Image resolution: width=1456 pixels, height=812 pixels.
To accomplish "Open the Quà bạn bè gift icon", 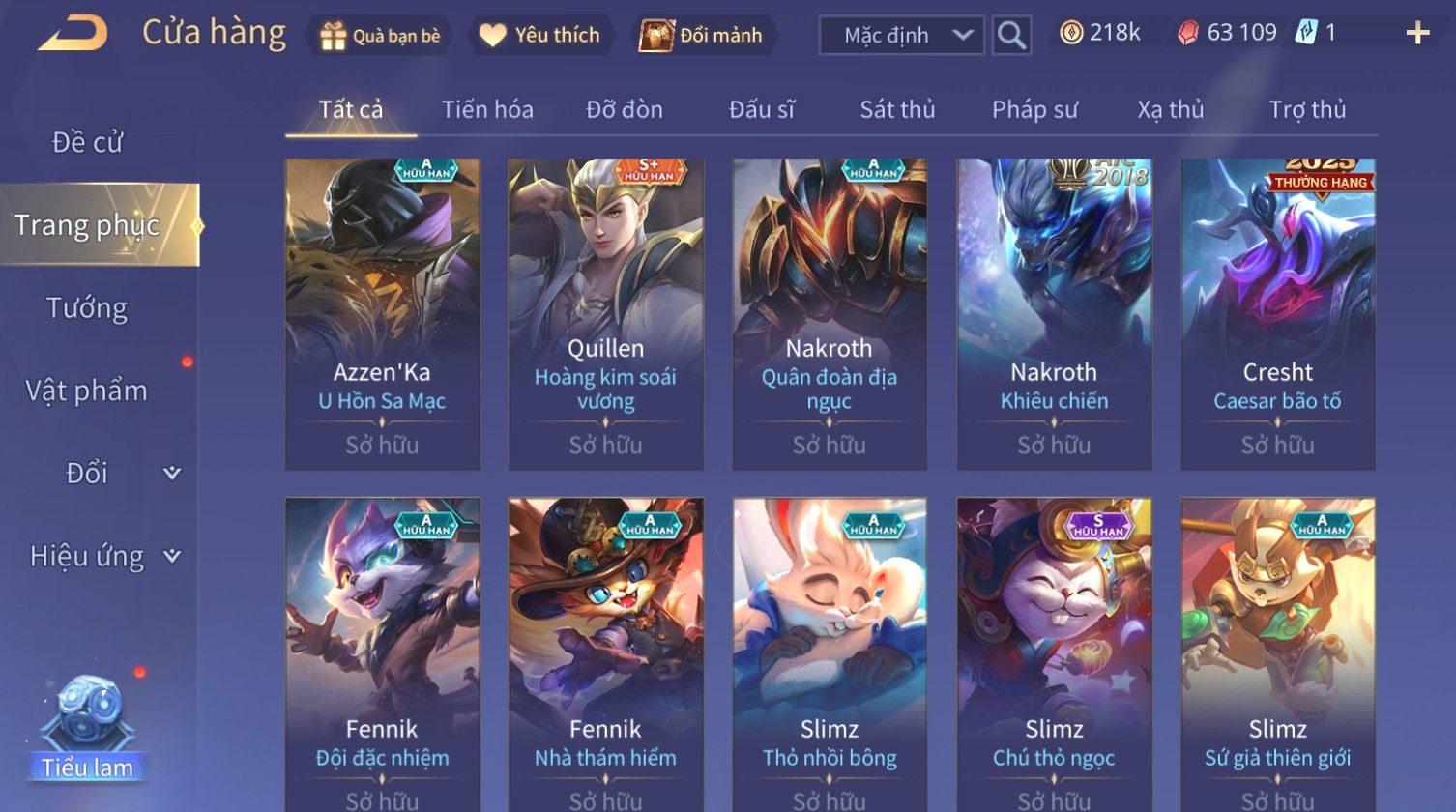I will click(334, 36).
